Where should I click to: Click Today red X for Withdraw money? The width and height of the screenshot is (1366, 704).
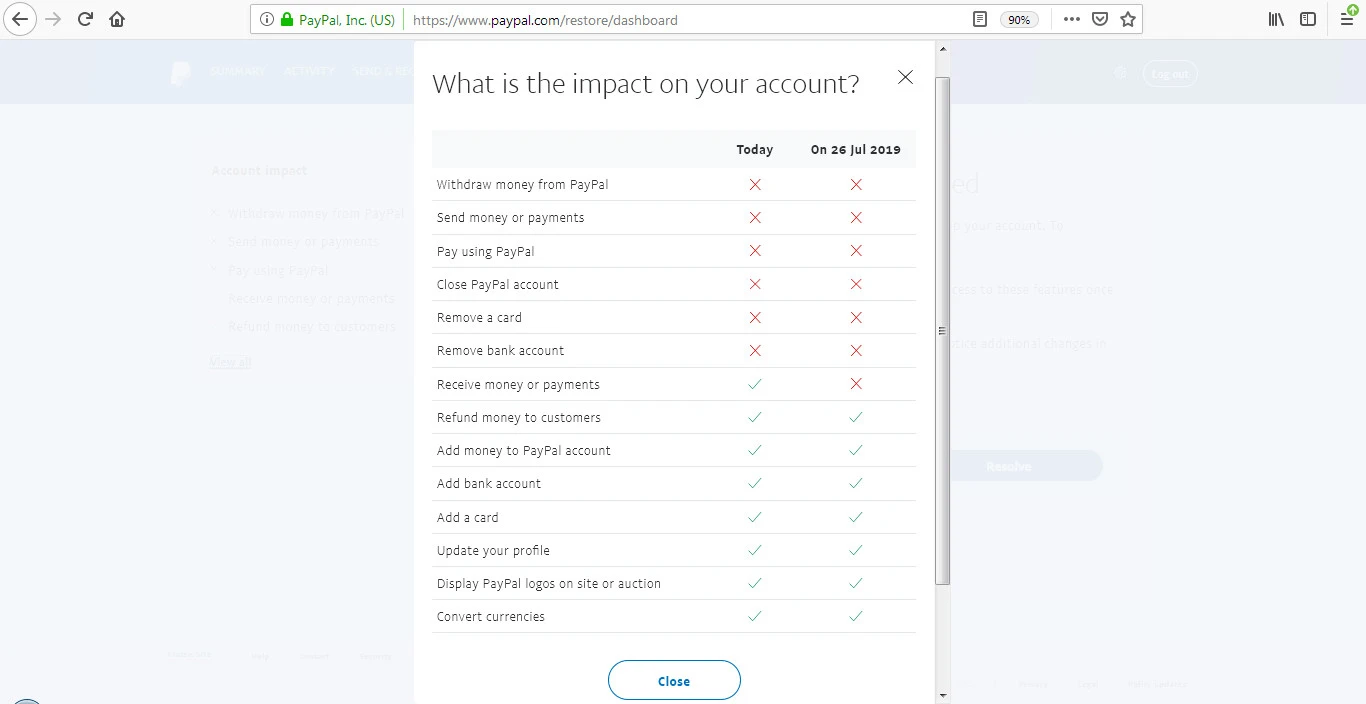coord(755,184)
